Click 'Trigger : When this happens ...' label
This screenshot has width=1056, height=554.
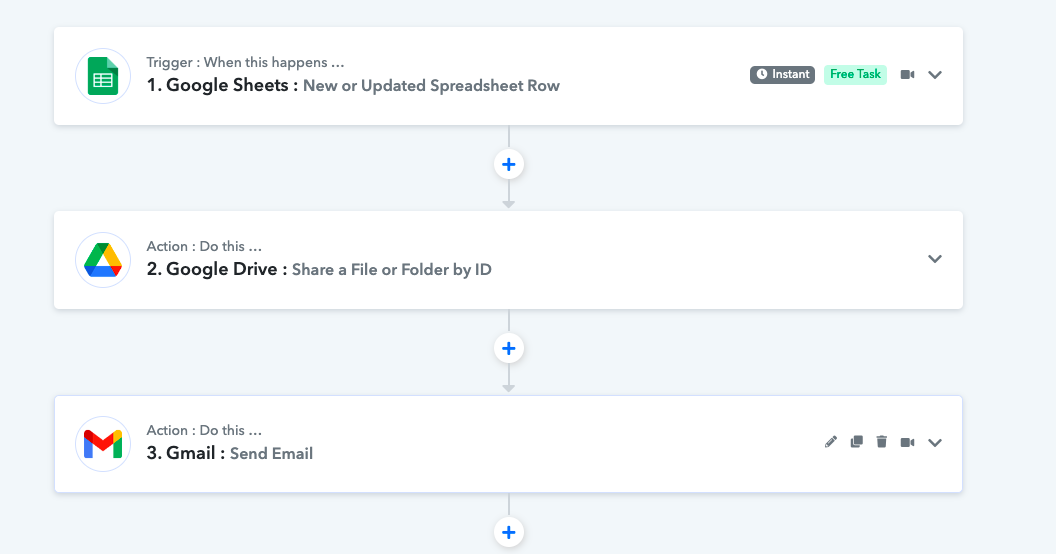tap(245, 63)
